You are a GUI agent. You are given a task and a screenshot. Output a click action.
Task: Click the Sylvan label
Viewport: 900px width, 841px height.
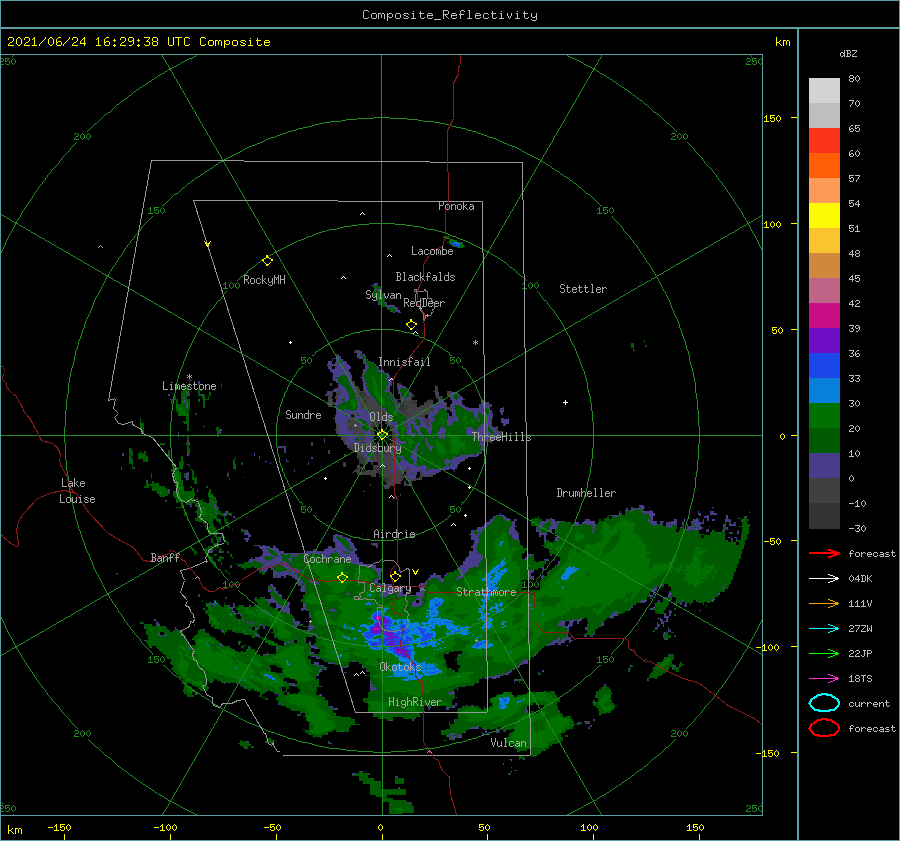383,295
